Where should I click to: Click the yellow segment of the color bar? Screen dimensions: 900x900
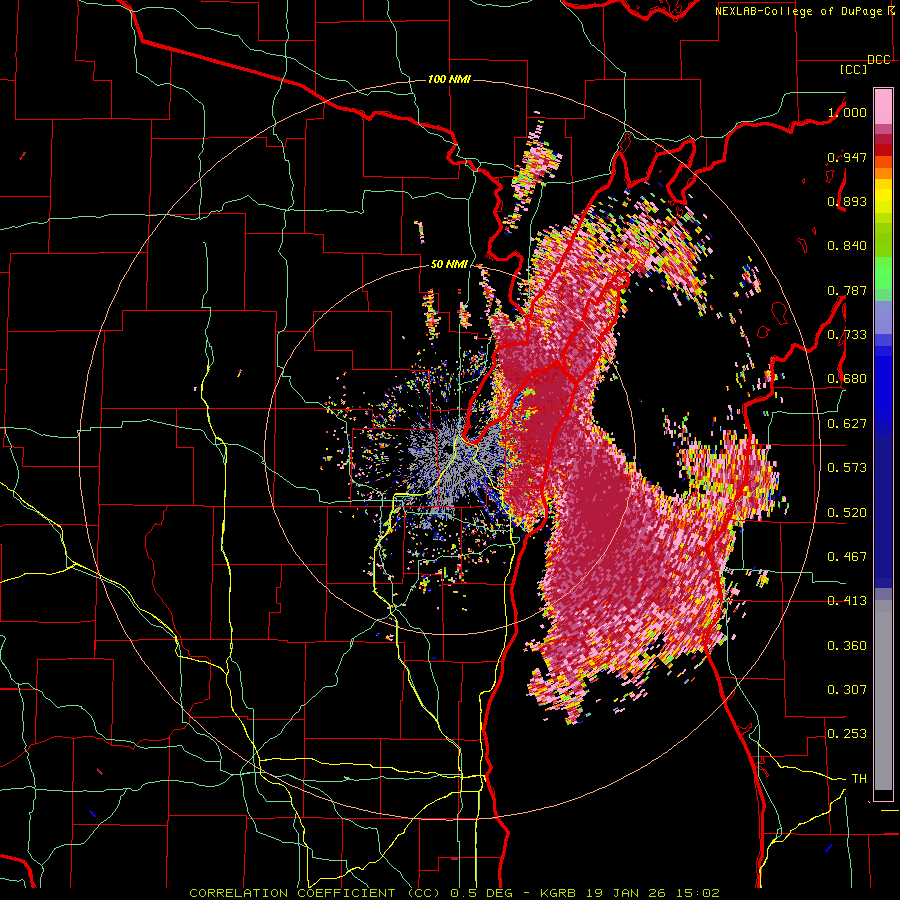[883, 197]
